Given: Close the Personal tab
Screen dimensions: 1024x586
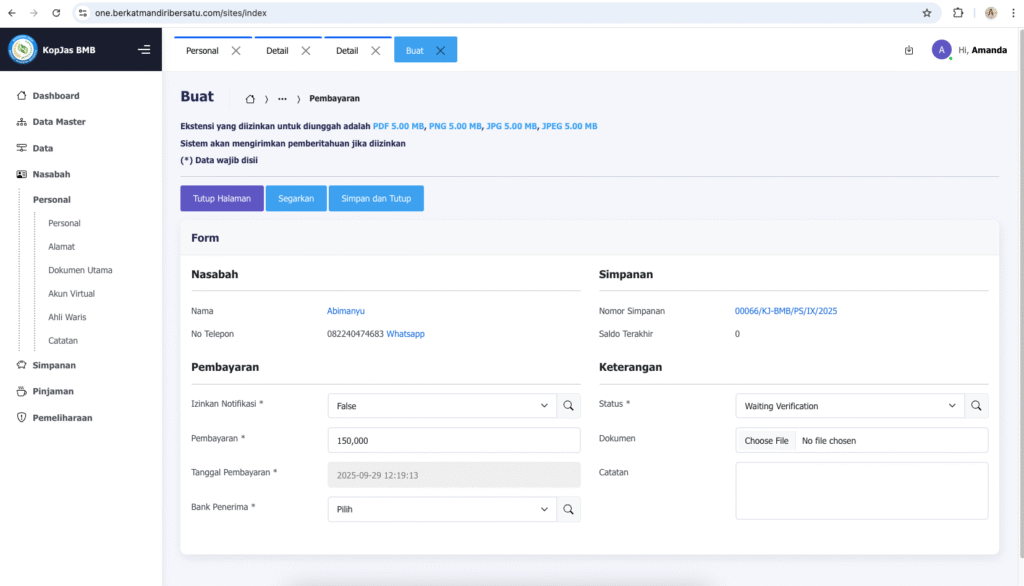Looking at the screenshot, I should pyautogui.click(x=236, y=51).
